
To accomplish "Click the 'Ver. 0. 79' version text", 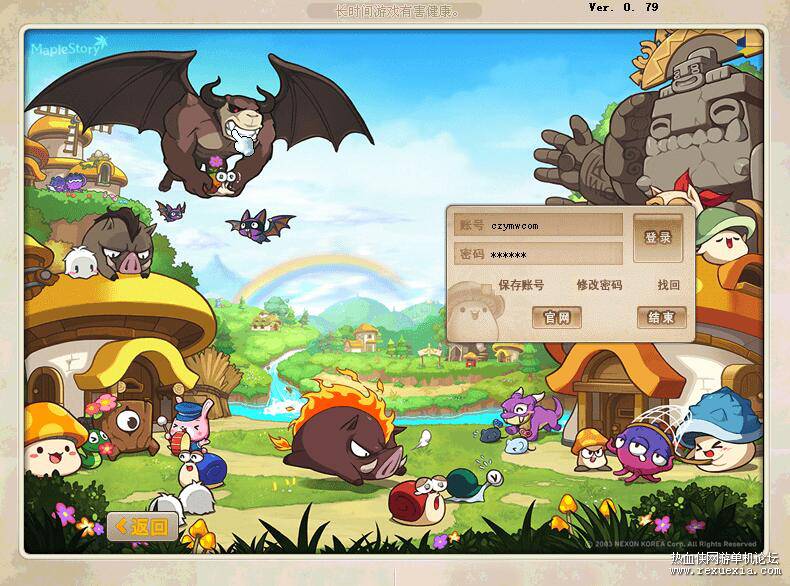I will pos(624,8).
